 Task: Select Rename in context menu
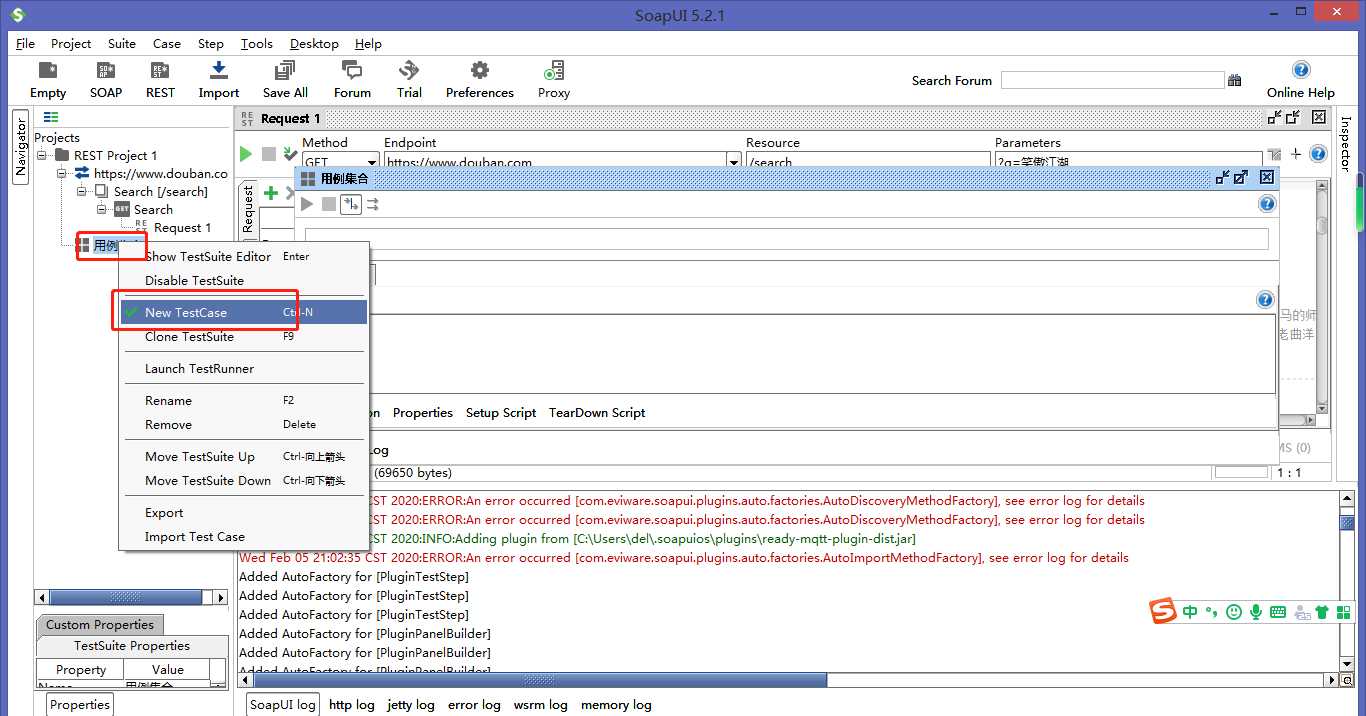tap(243, 400)
